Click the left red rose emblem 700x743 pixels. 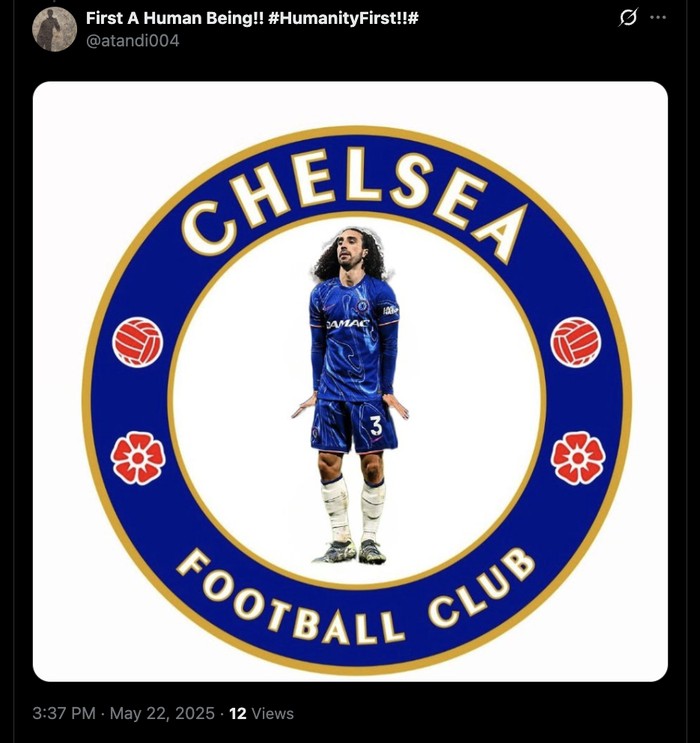(138, 458)
